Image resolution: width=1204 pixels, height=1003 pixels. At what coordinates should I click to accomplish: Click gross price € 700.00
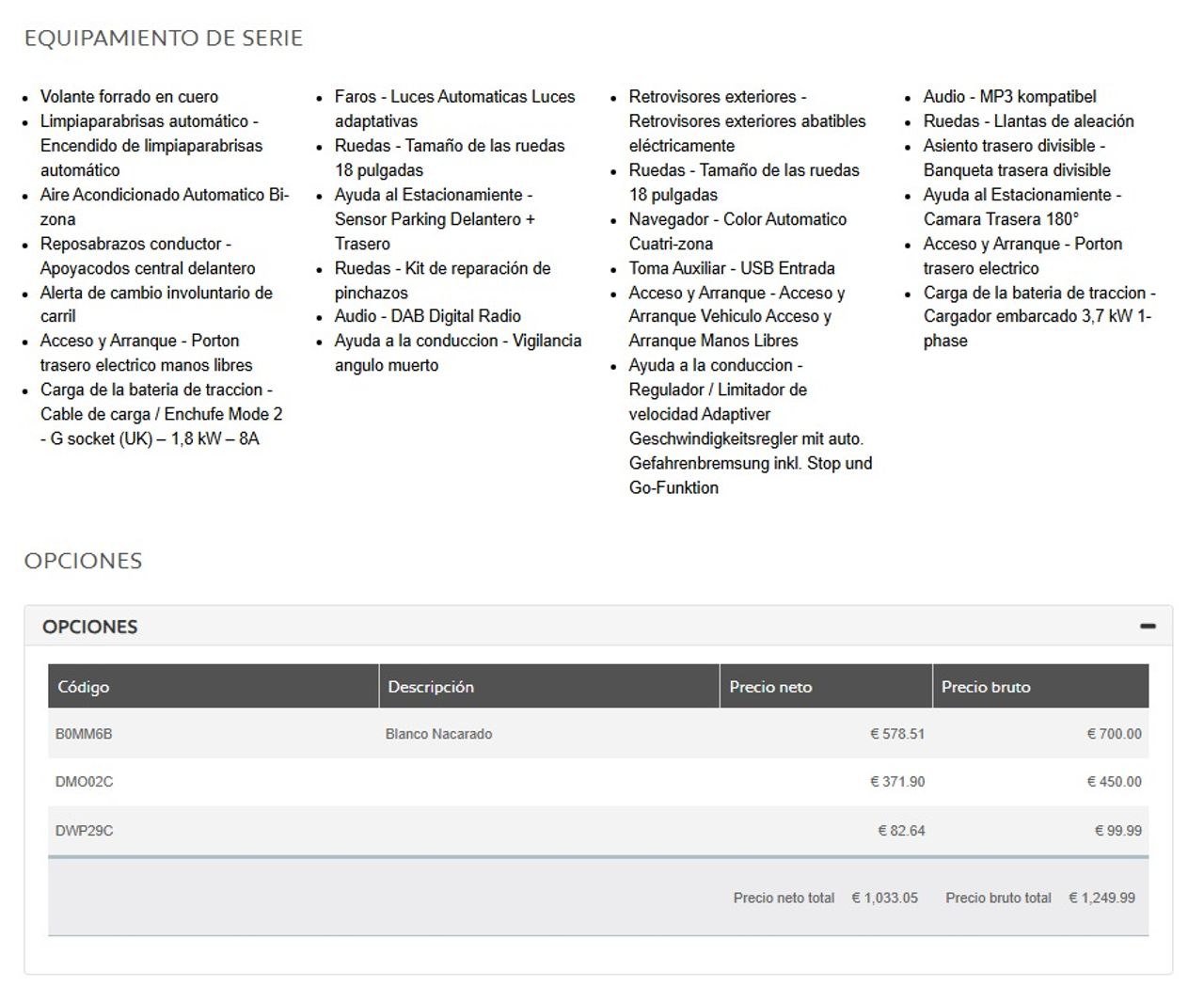1114,734
